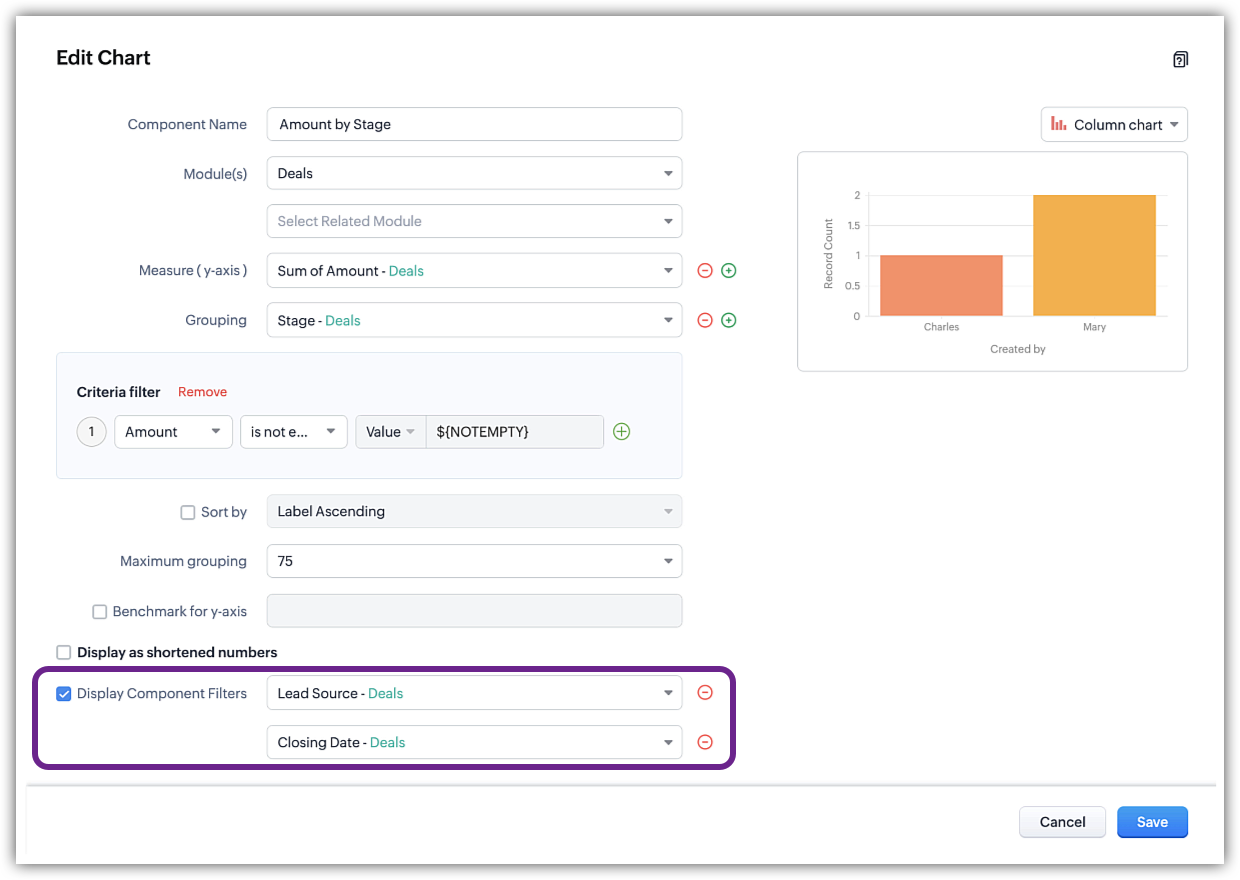Remove the Grouping row with minus icon
The width and height of the screenshot is (1240, 880).
pos(705,320)
